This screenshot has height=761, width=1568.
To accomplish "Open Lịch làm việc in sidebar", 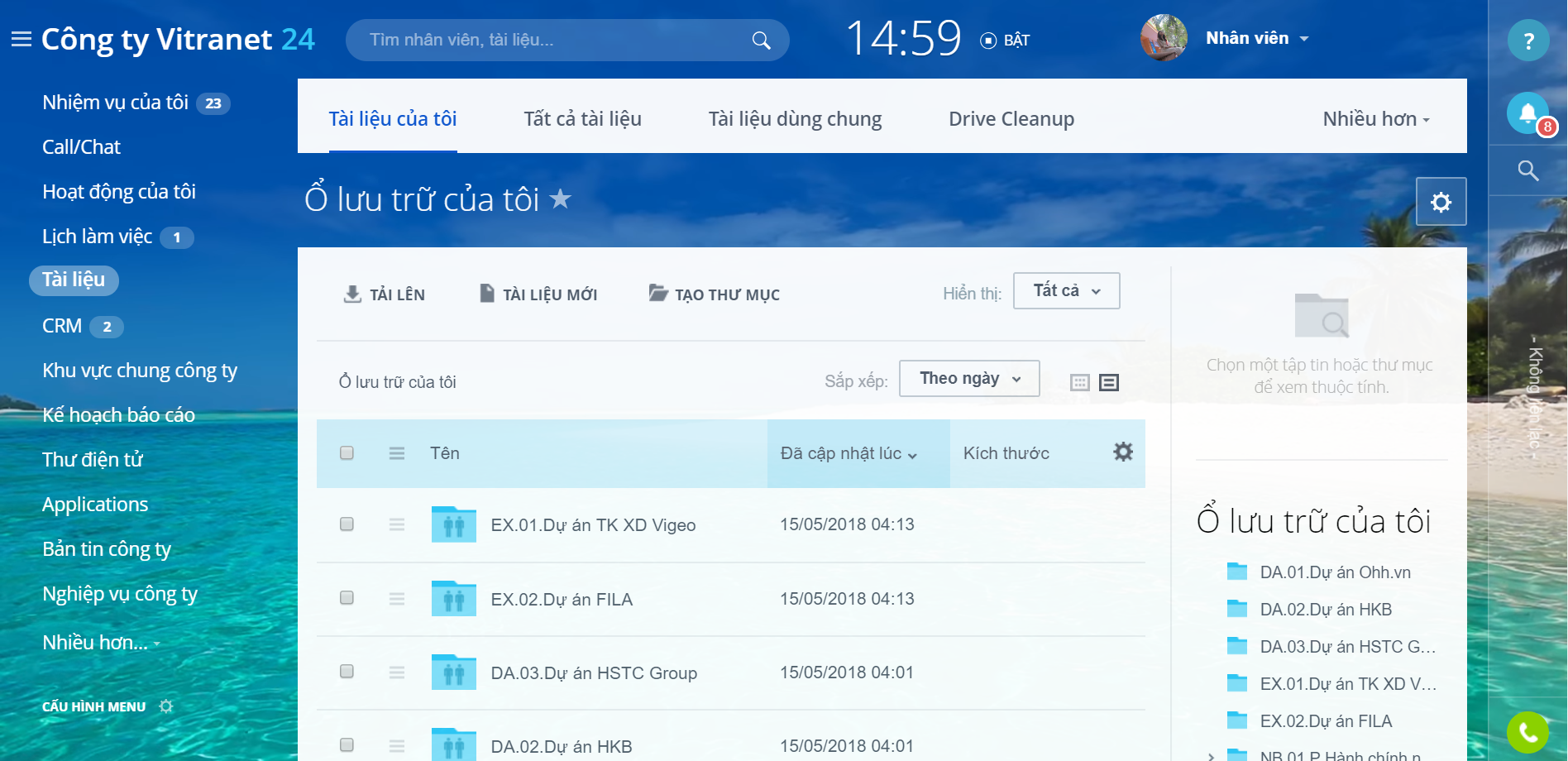I will pos(98,237).
